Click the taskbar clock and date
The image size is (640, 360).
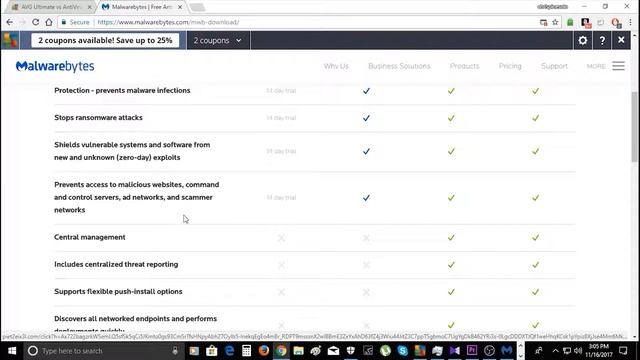point(599,351)
